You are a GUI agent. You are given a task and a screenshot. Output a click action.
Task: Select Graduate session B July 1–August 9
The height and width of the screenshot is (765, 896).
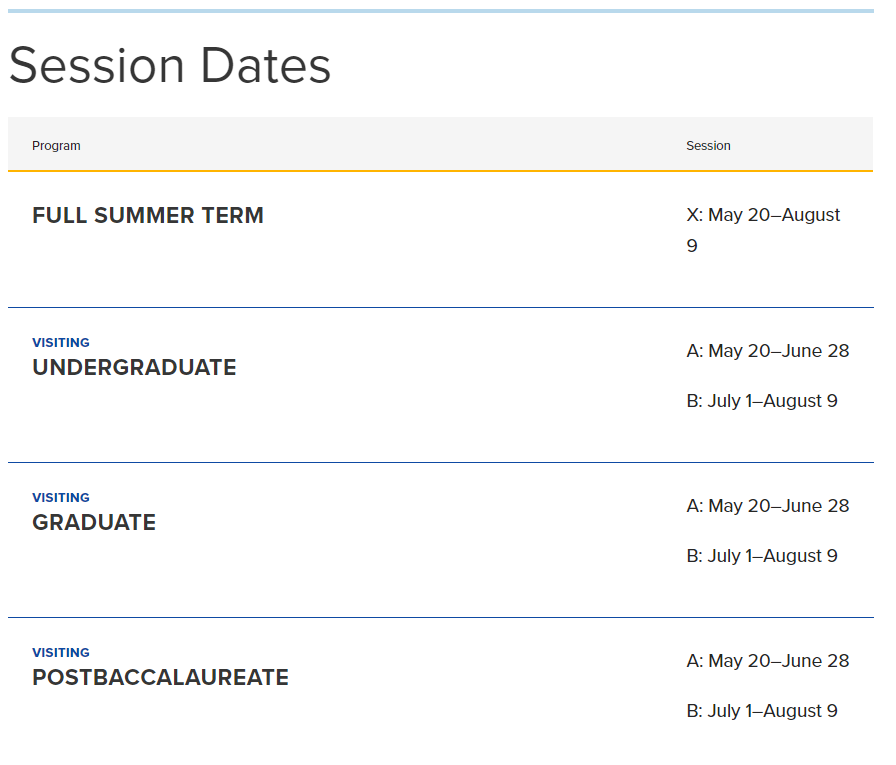click(762, 555)
